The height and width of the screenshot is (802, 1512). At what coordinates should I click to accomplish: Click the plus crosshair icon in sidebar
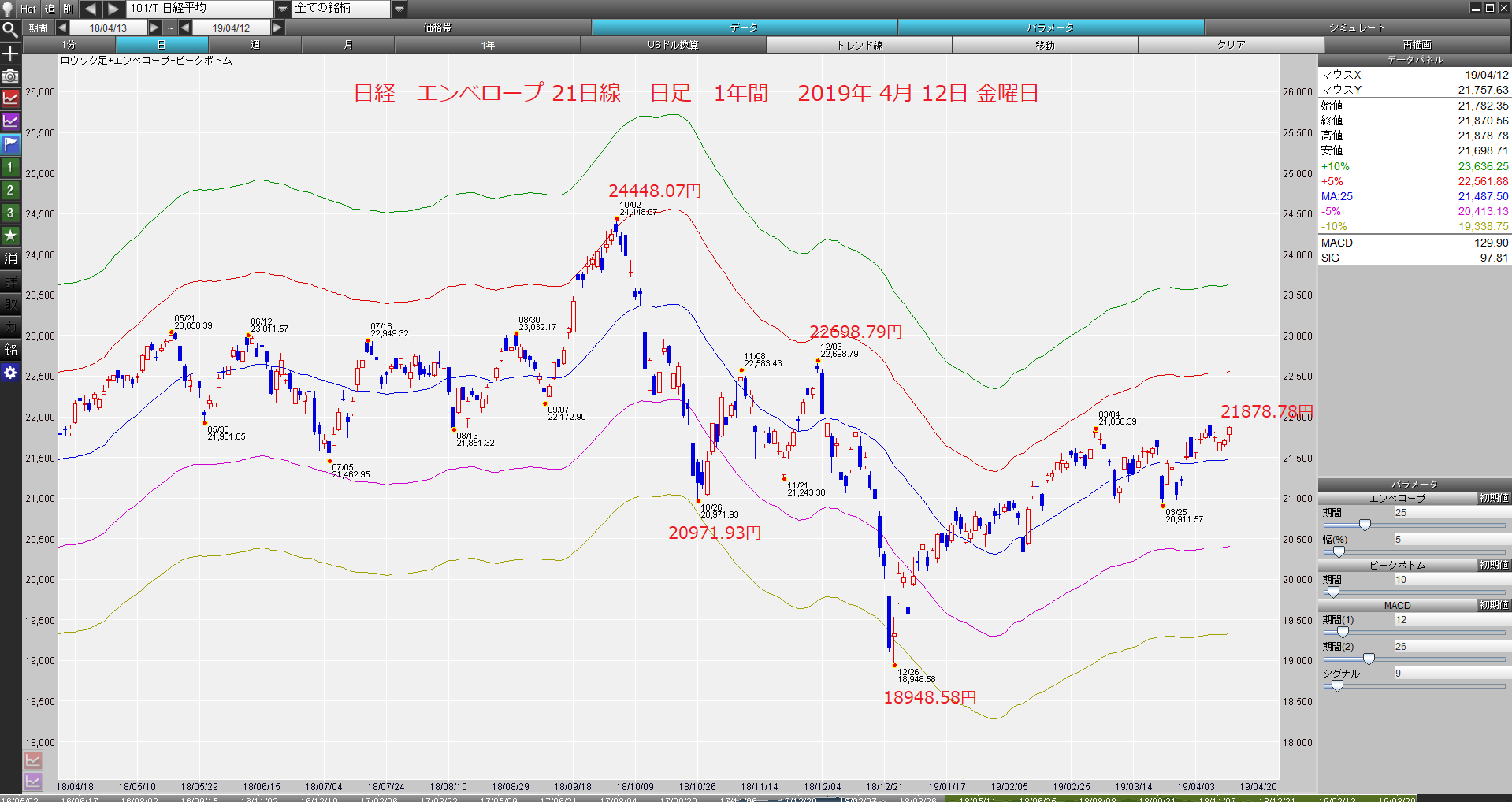(x=10, y=54)
